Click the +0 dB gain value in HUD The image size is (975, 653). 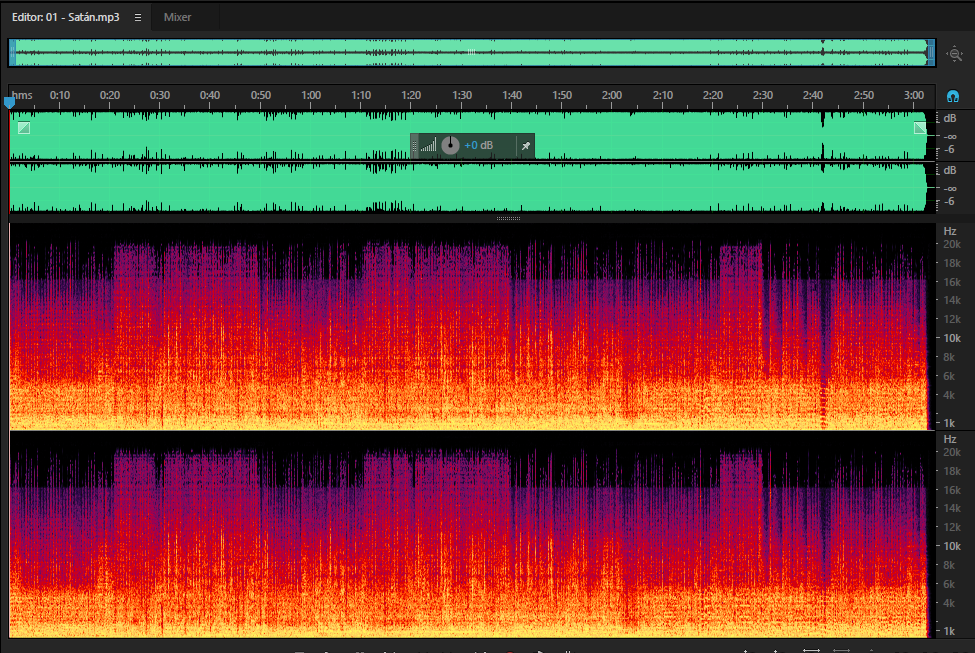tap(479, 146)
